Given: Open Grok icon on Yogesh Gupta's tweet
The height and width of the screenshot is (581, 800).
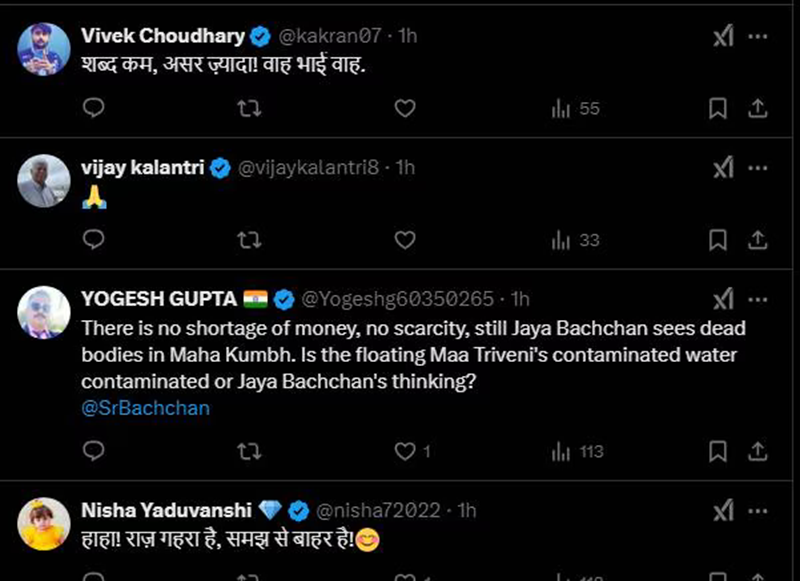Looking at the screenshot, I should [723, 299].
